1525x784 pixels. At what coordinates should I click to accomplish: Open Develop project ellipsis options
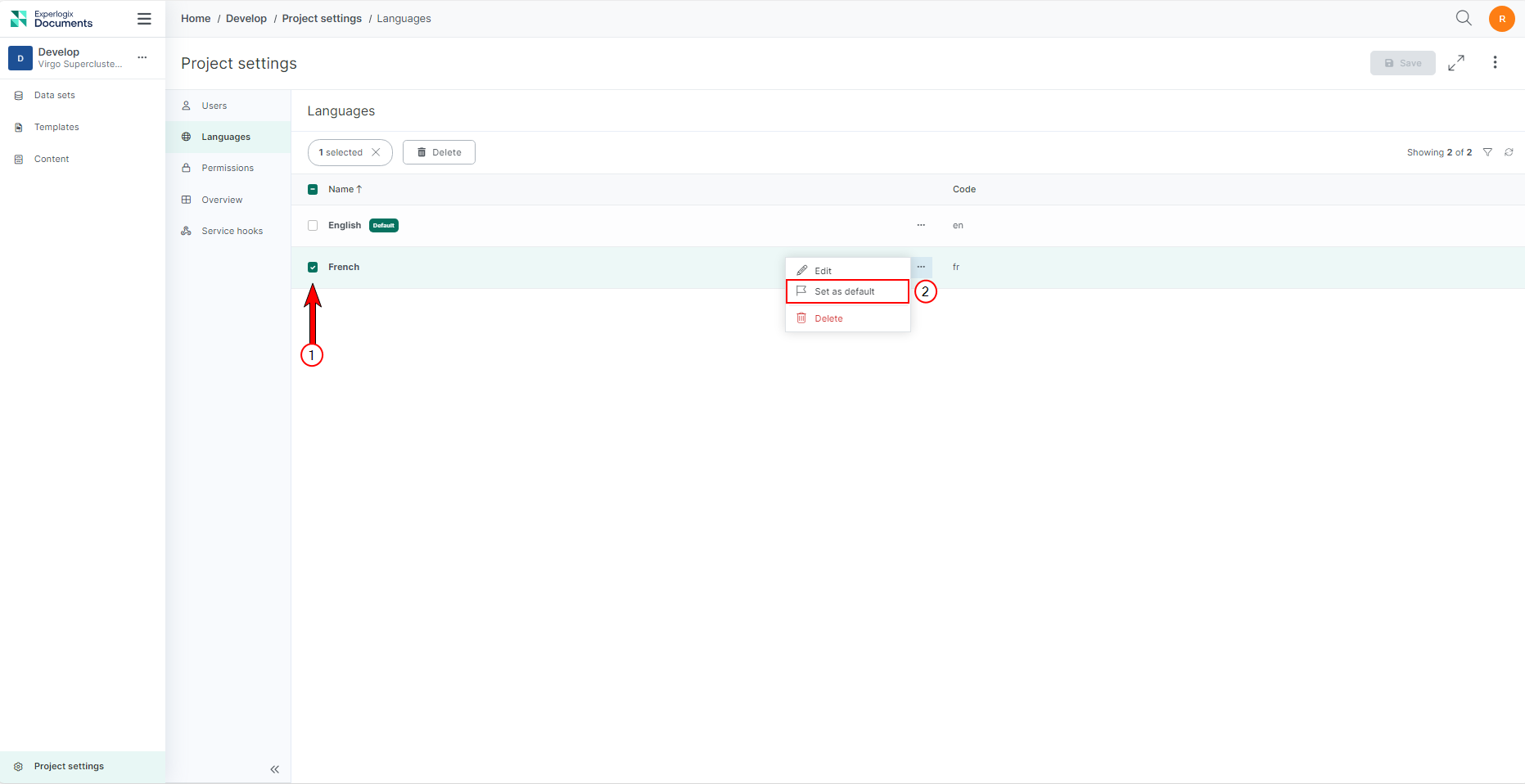[x=142, y=57]
